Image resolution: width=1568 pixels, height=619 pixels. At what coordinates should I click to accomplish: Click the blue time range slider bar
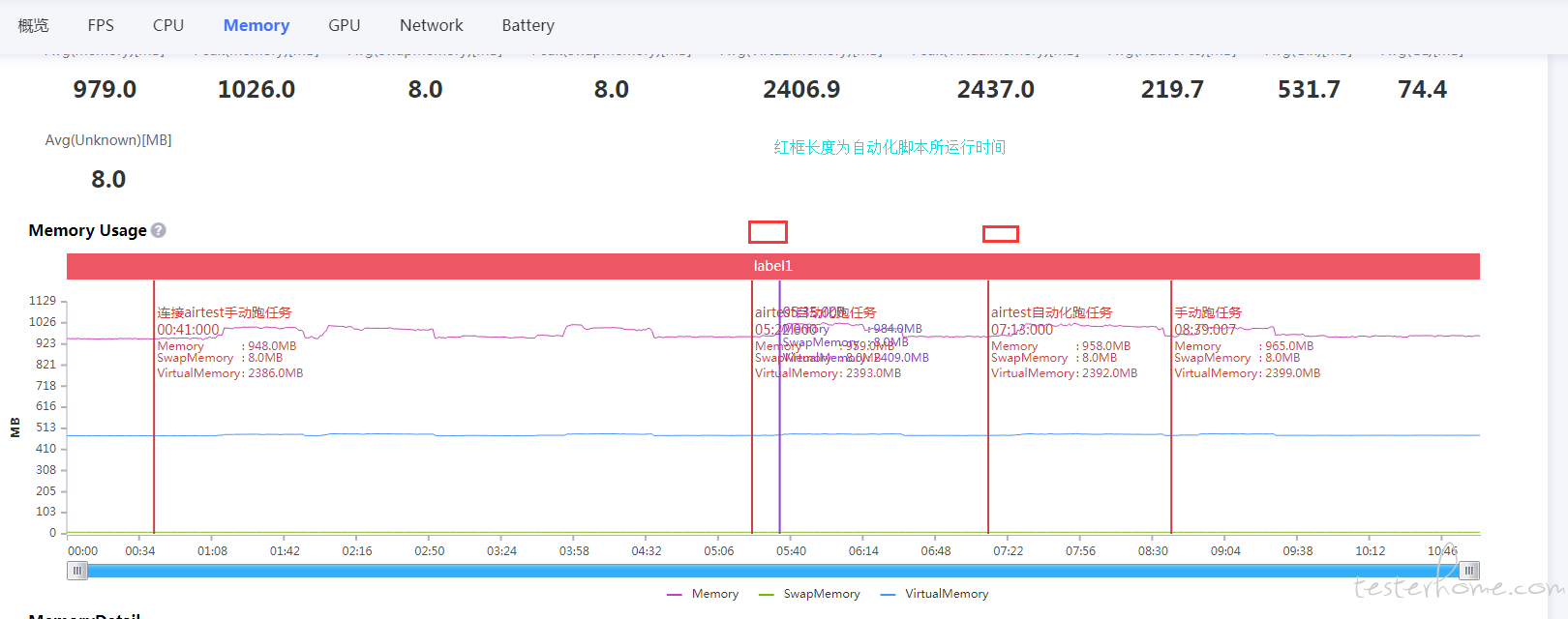point(773,571)
